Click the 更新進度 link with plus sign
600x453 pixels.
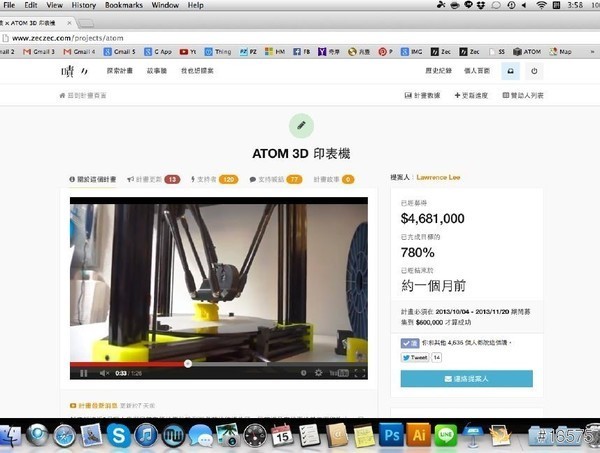tap(471, 95)
